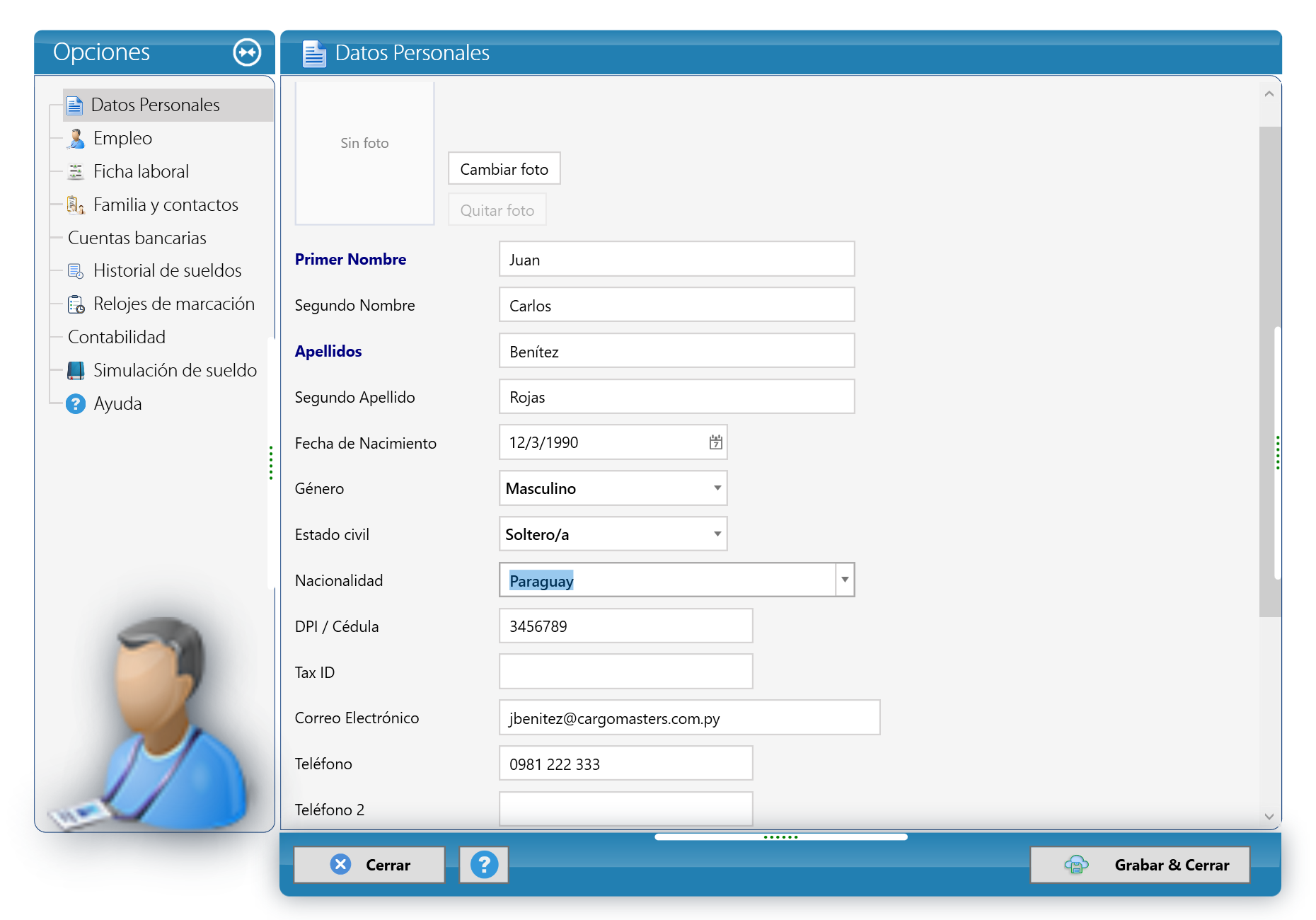Click the scroll down arrow
This screenshot has width=1316, height=920.
1269,817
